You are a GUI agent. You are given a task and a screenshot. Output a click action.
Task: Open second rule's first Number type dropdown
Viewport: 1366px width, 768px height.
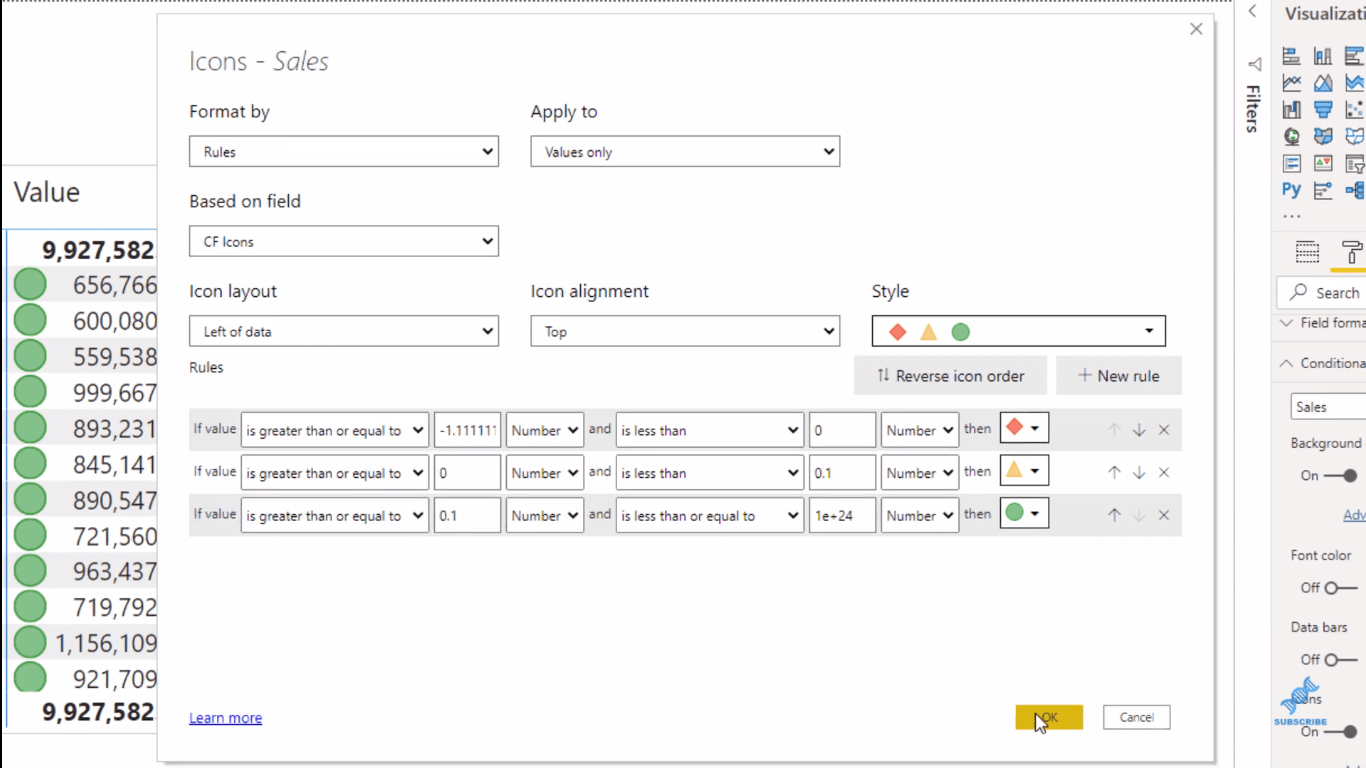(545, 473)
